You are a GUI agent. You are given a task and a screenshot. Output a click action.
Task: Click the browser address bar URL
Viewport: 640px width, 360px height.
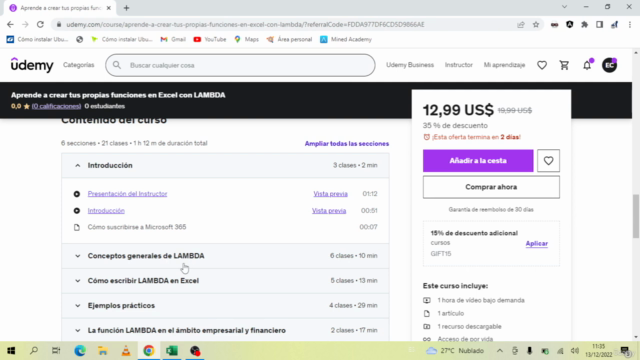click(245, 24)
